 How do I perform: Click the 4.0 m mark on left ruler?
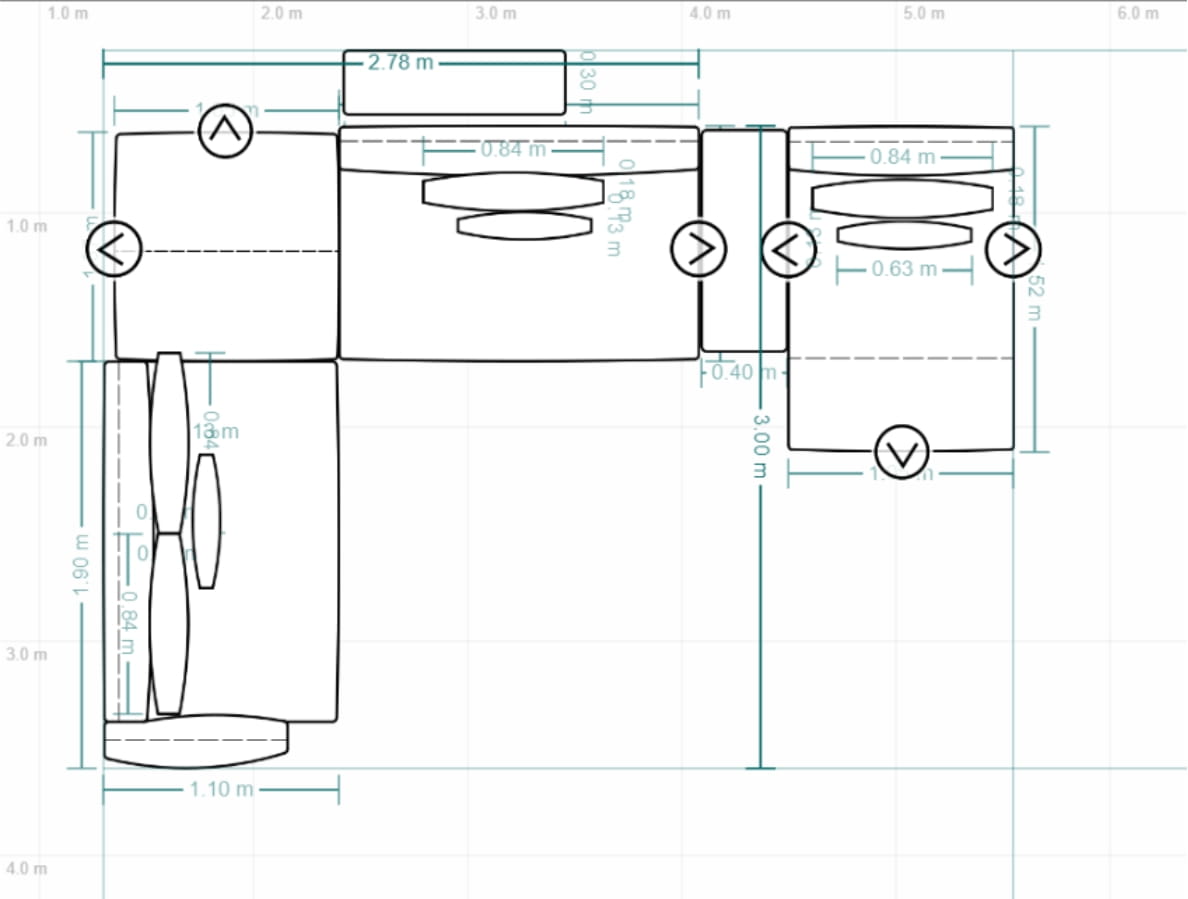[x=27, y=868]
